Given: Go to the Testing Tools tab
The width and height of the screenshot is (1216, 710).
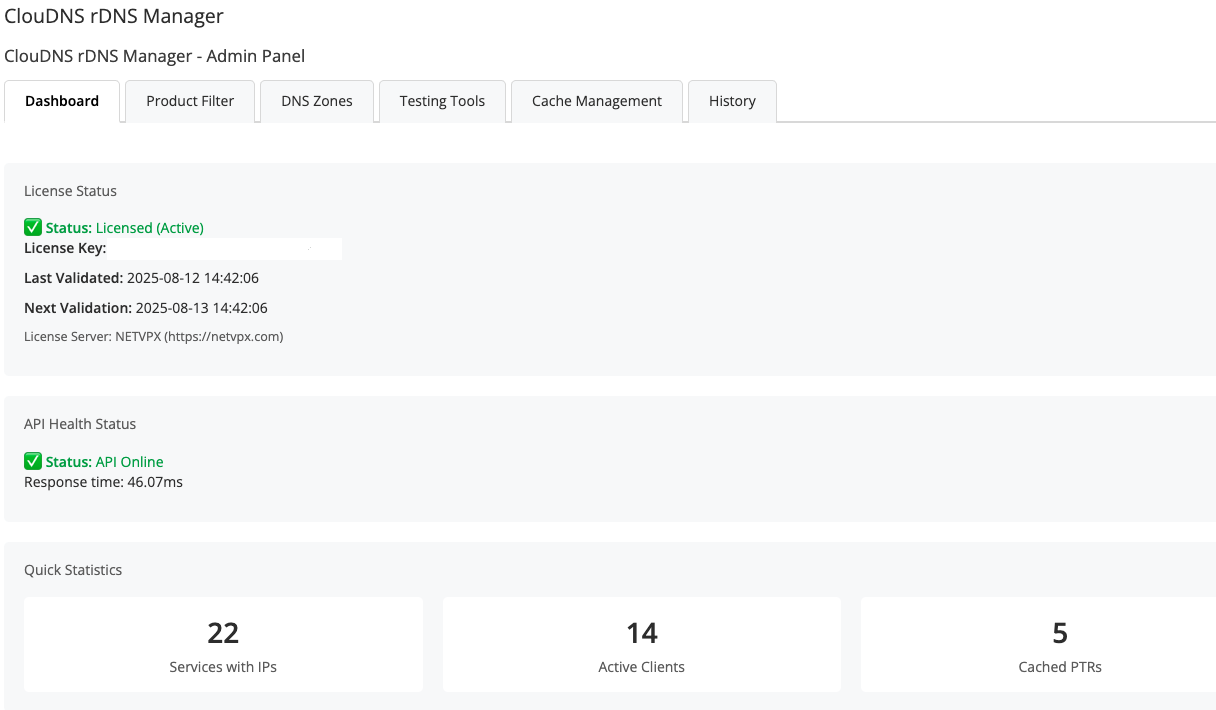Looking at the screenshot, I should 442,101.
